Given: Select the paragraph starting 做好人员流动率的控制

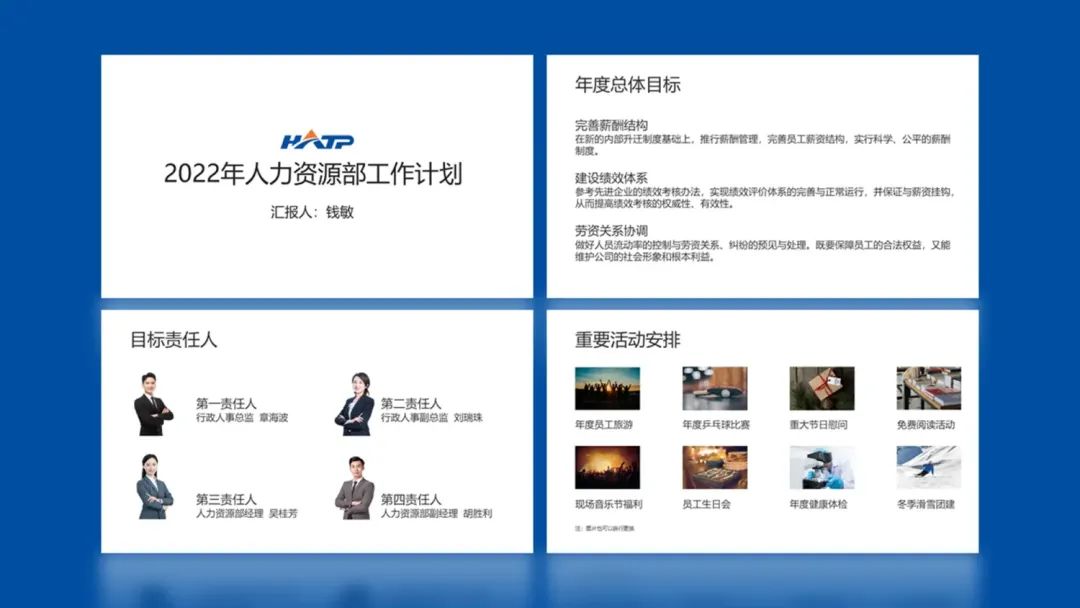Looking at the screenshot, I should click(762, 251).
